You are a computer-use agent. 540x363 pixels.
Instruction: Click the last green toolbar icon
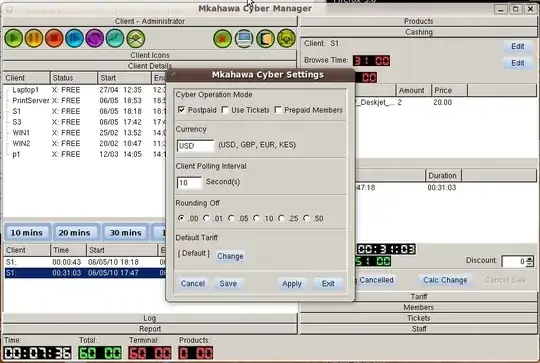click(x=286, y=39)
